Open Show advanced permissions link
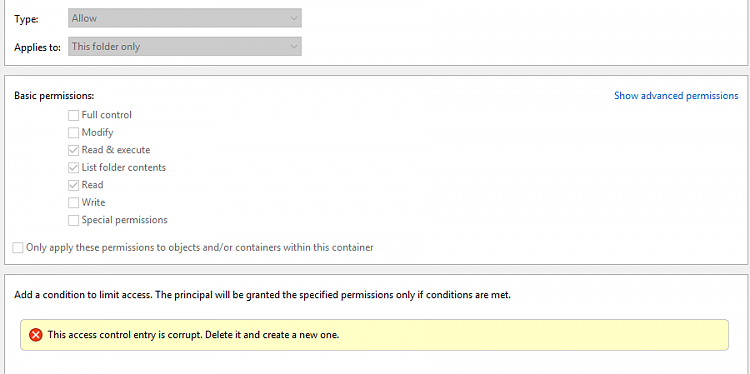Screen dimensions: 750x374 pyautogui.click(x=676, y=96)
